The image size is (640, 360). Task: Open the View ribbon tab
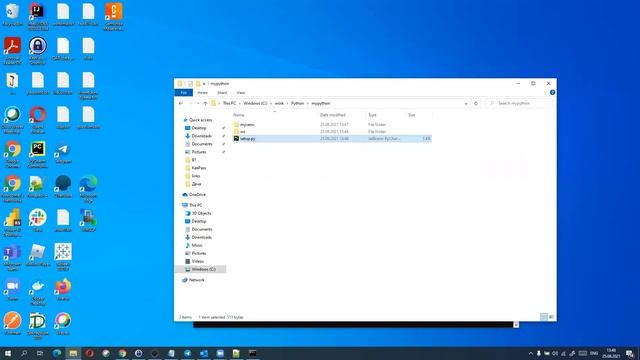pyautogui.click(x=241, y=93)
